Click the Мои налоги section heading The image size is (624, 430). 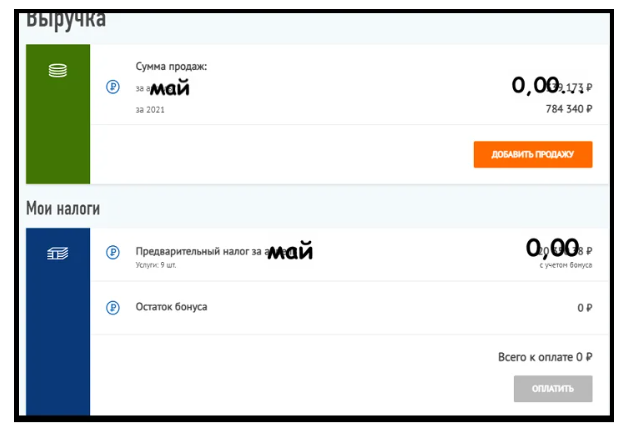[x=63, y=209]
